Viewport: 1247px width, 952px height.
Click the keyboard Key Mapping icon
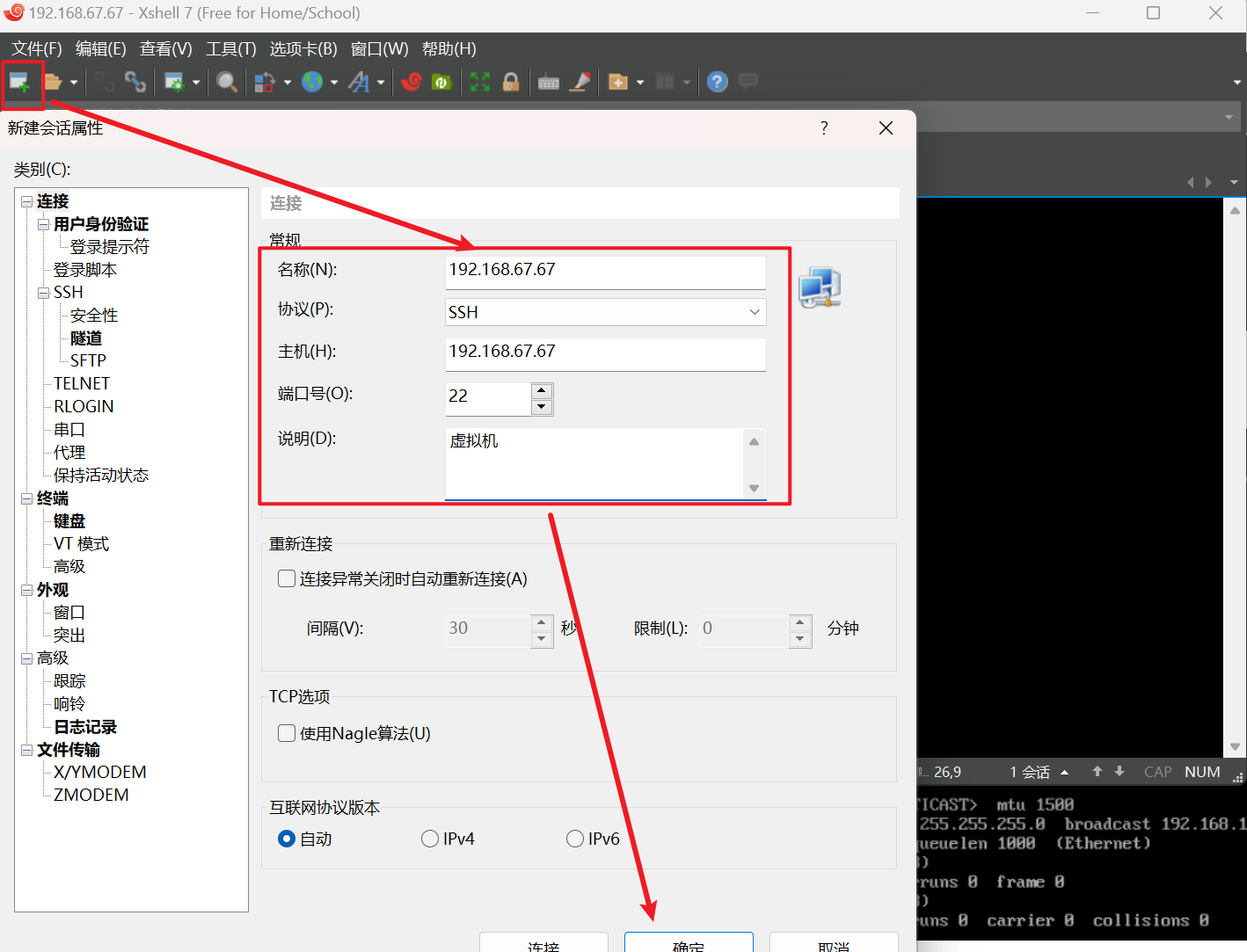549,83
